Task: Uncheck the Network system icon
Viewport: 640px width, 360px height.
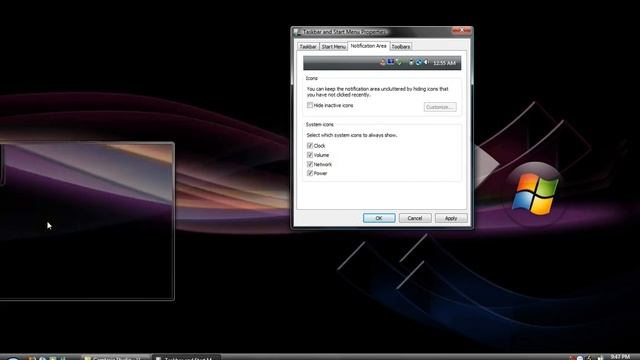Action: (310, 164)
